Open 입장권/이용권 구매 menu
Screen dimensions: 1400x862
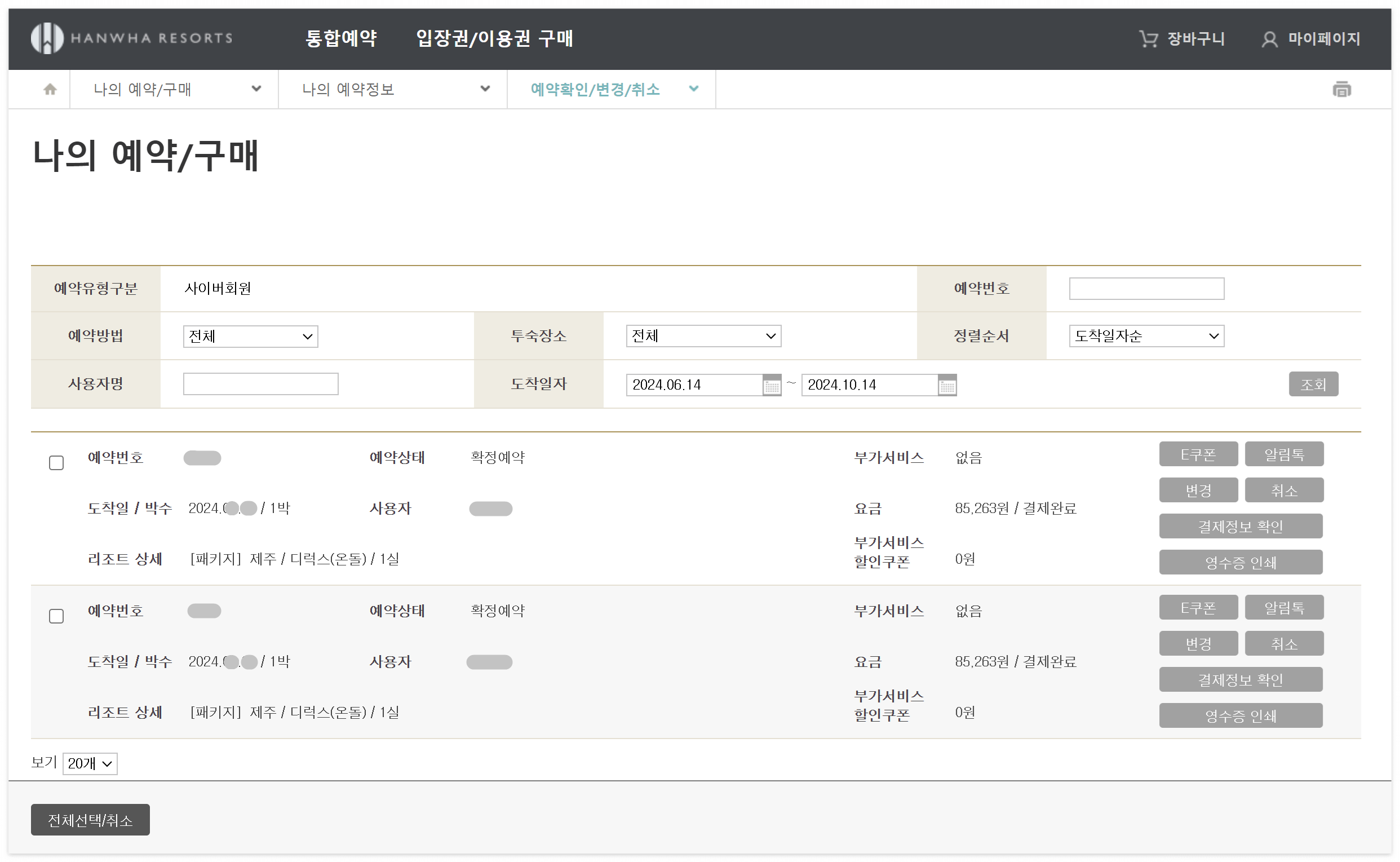(494, 39)
